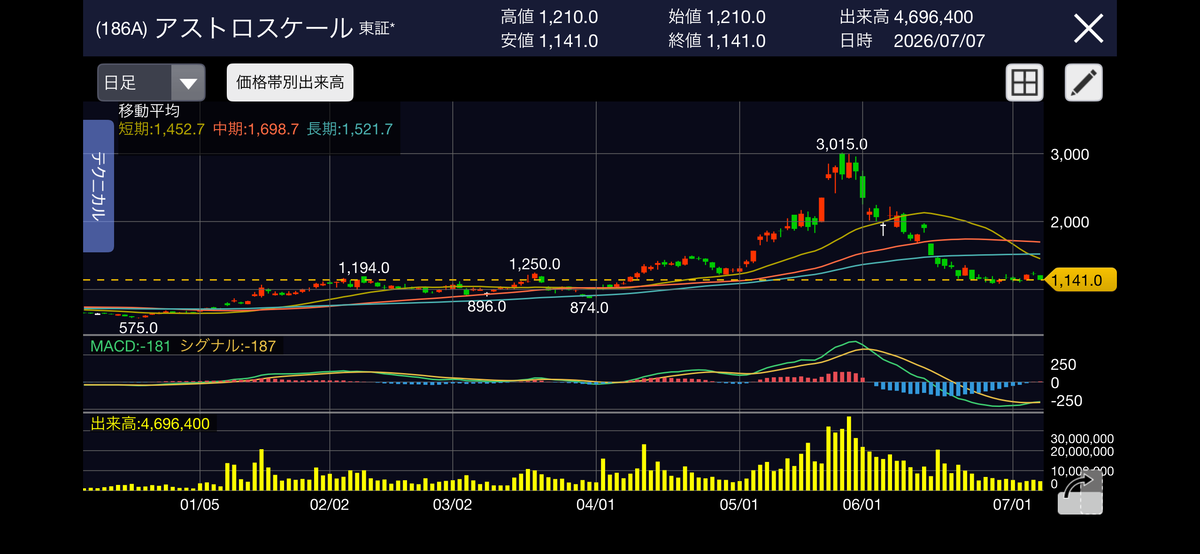Tap the 長期:1,521.7 moving average label
Viewport: 1200px width, 554px height.
(x=350, y=129)
